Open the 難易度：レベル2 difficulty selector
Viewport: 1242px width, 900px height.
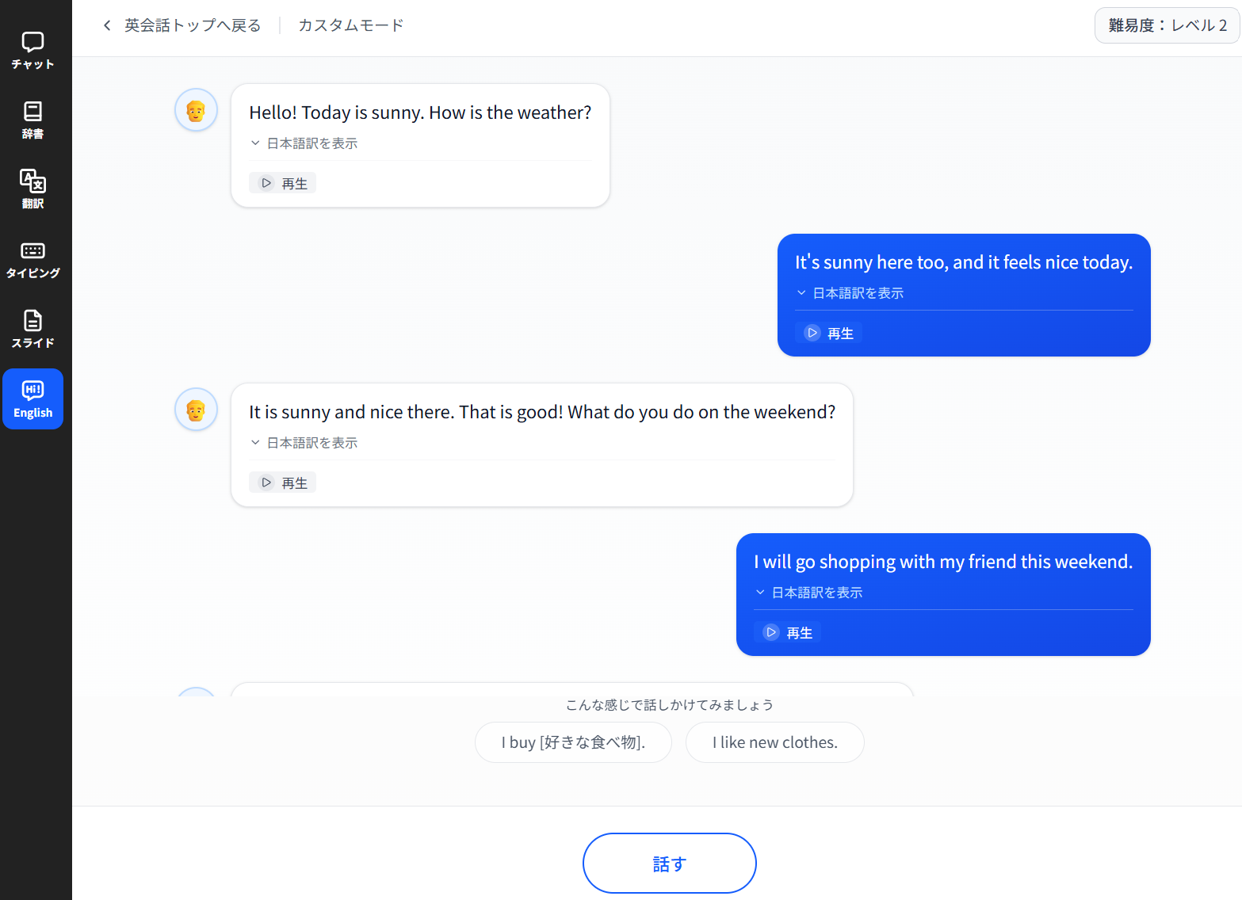(1167, 26)
